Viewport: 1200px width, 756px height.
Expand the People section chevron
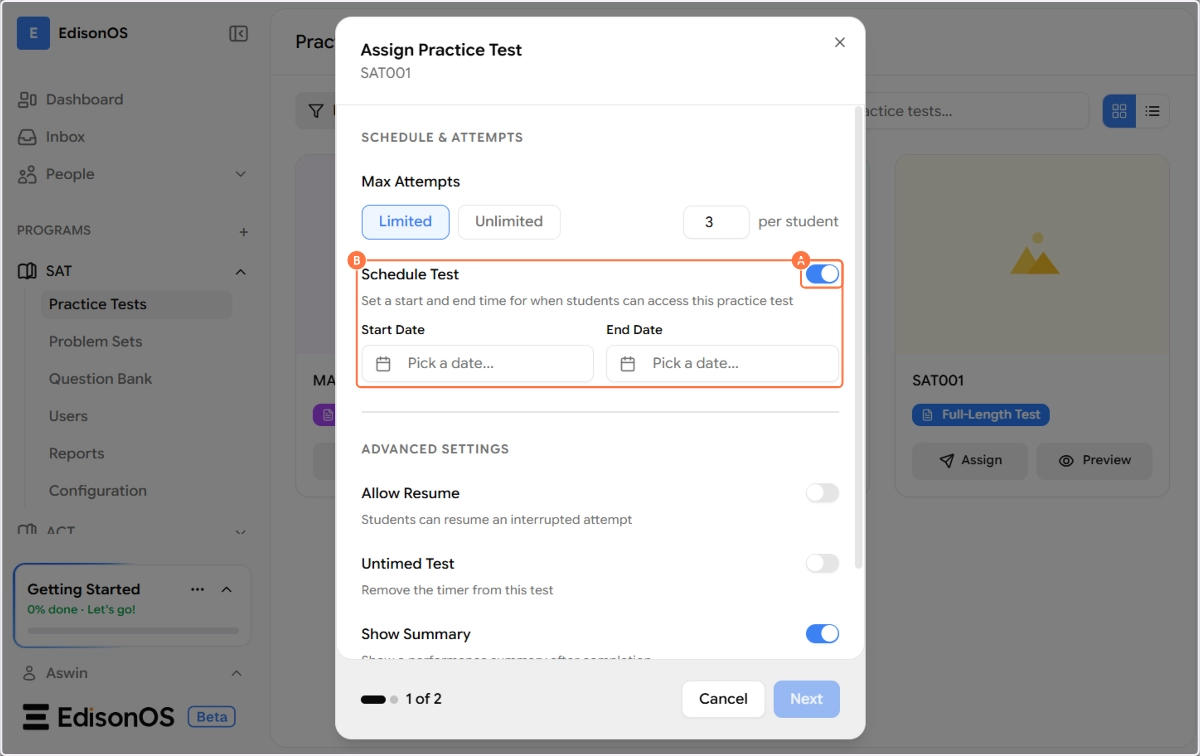tap(240, 174)
